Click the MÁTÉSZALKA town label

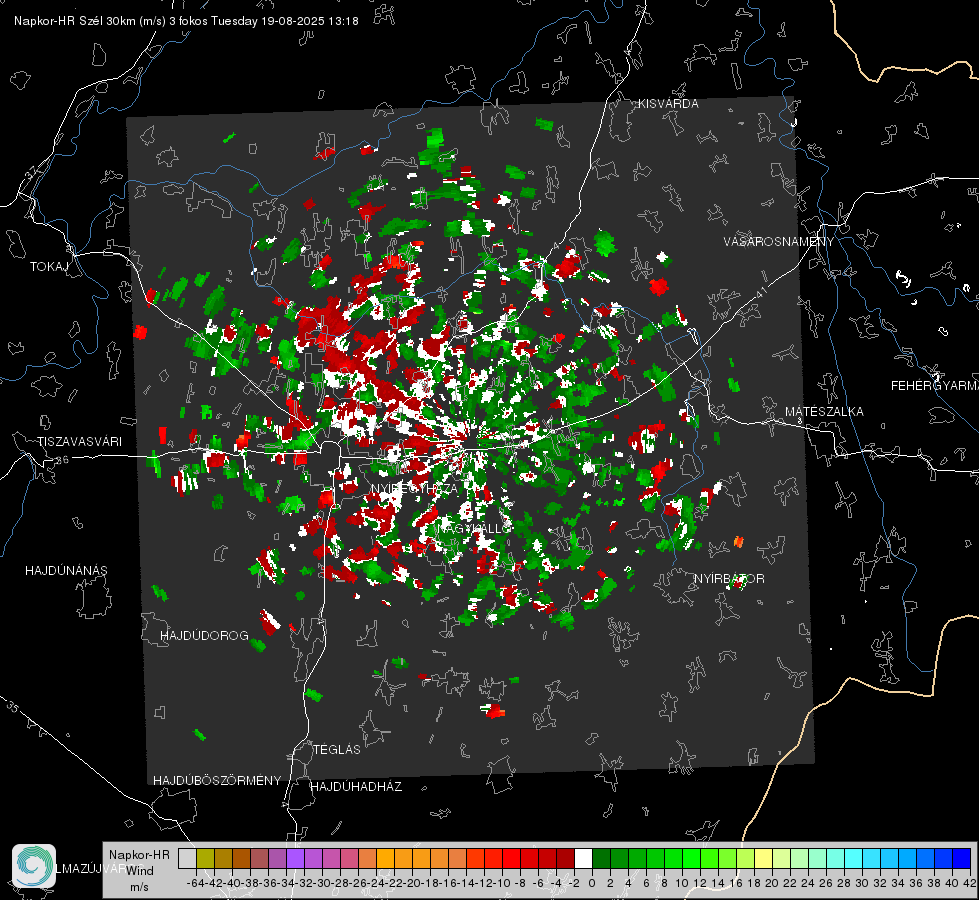(x=824, y=412)
